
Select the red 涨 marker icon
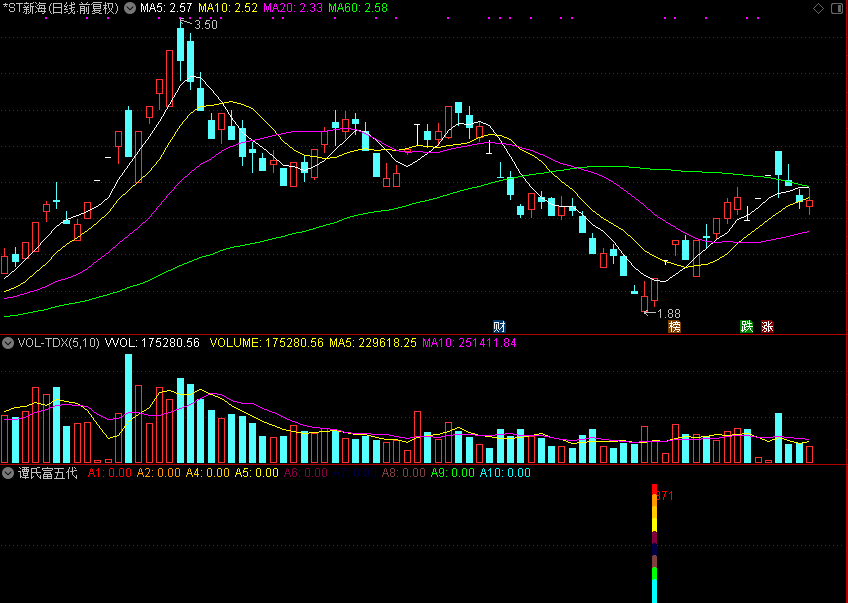coord(767,326)
